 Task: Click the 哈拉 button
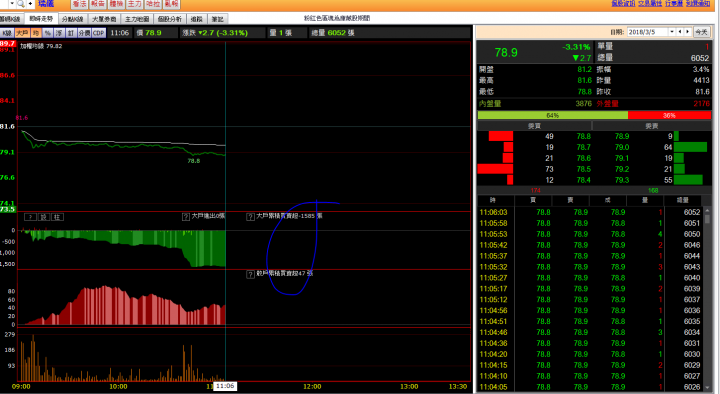152,4
